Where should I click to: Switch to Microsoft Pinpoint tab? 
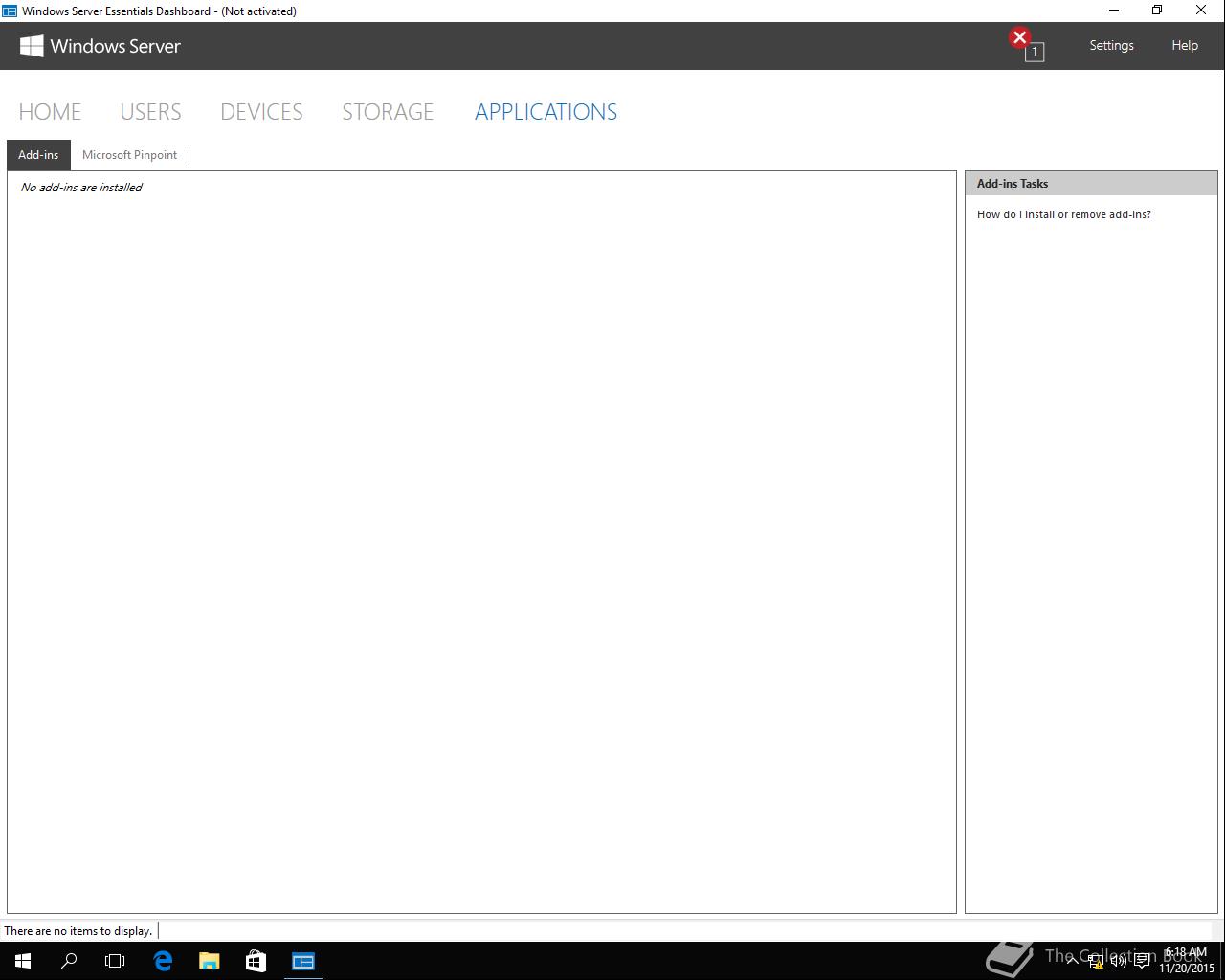(x=129, y=155)
